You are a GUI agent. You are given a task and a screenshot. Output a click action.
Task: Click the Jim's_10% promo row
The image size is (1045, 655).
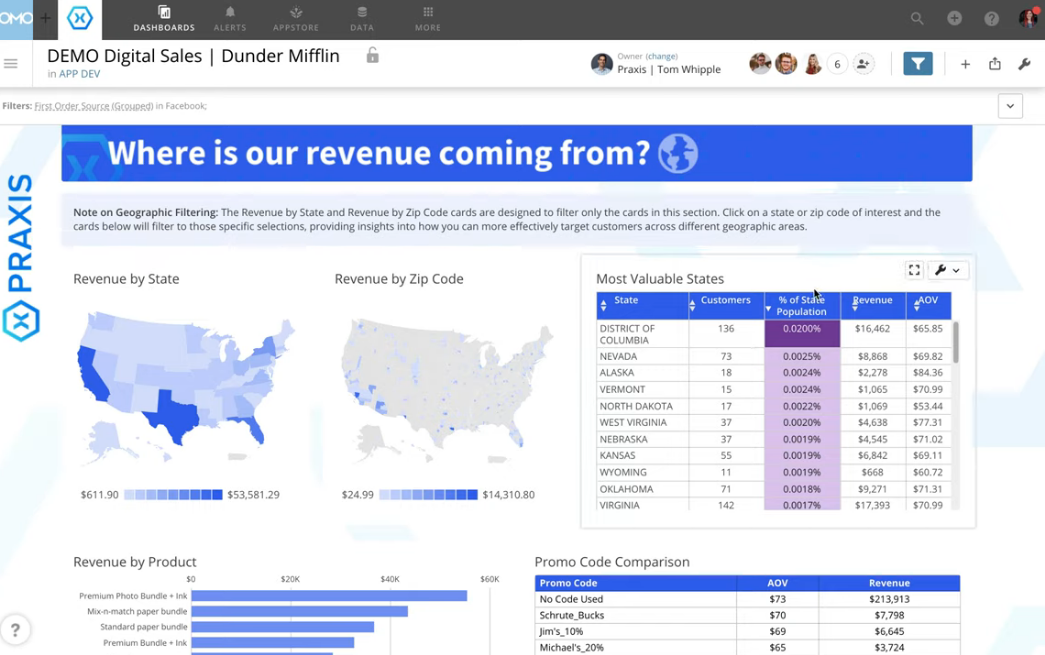tap(747, 631)
